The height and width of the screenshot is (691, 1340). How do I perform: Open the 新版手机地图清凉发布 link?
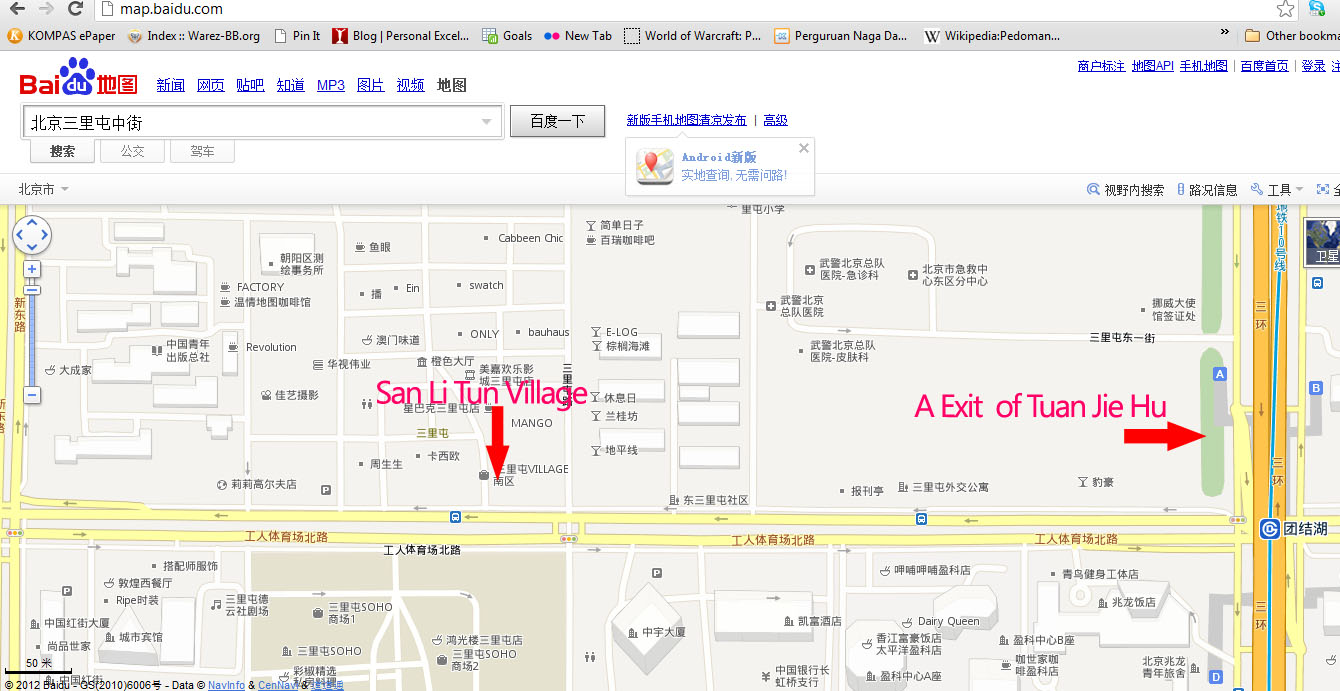[x=686, y=120]
